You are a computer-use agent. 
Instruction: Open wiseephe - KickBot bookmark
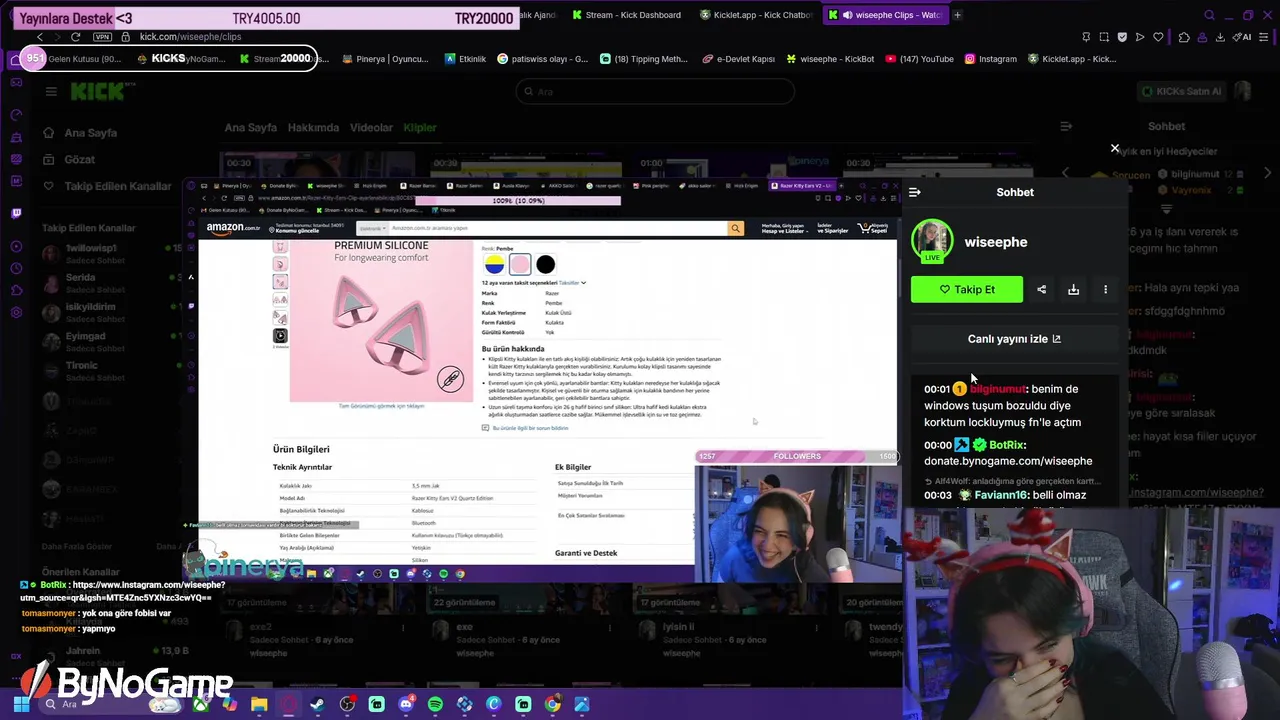830,59
